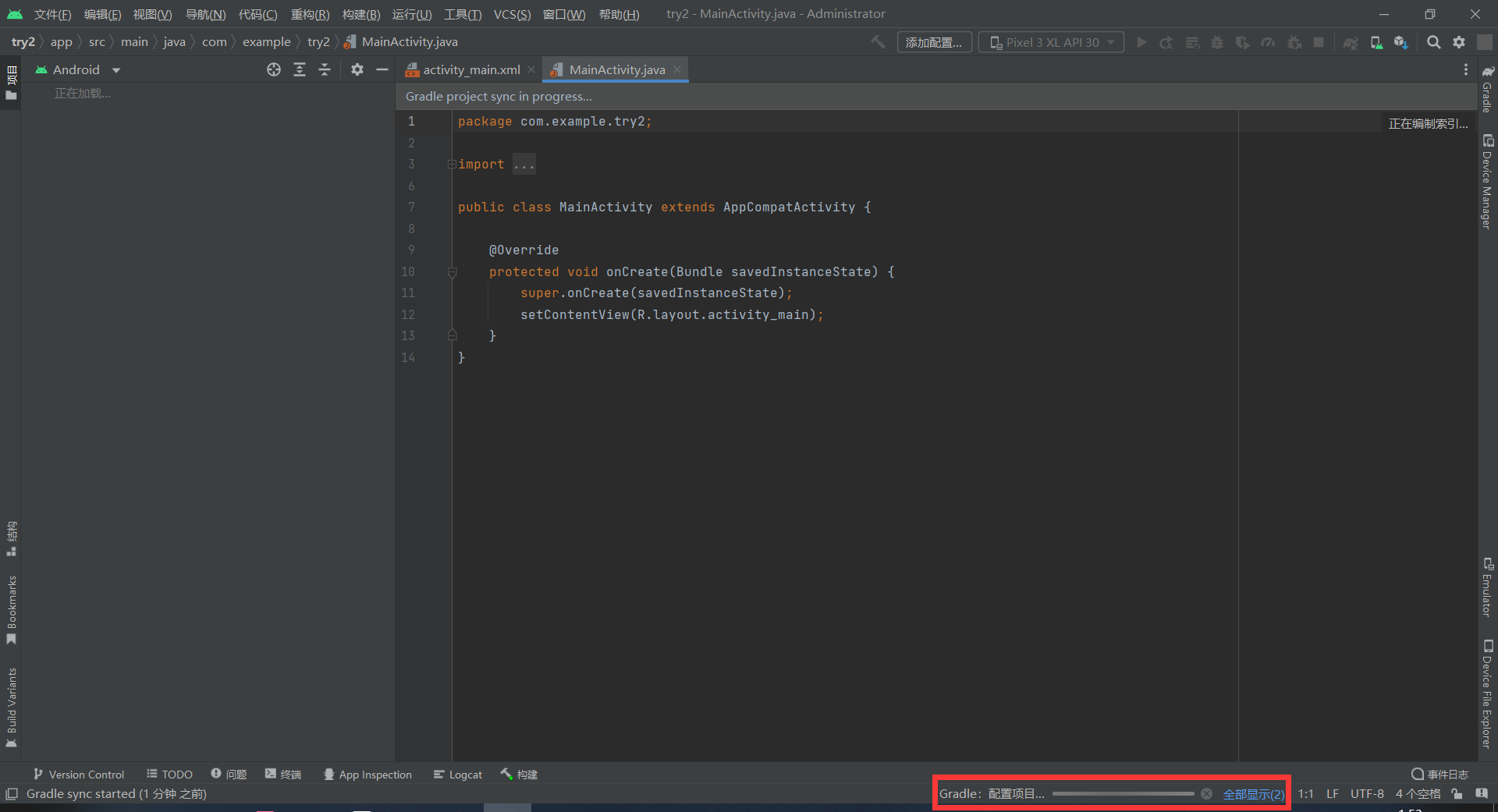This screenshot has height=812, width=1498.
Task: Open editor tabs more options menu
Action: [x=1466, y=69]
